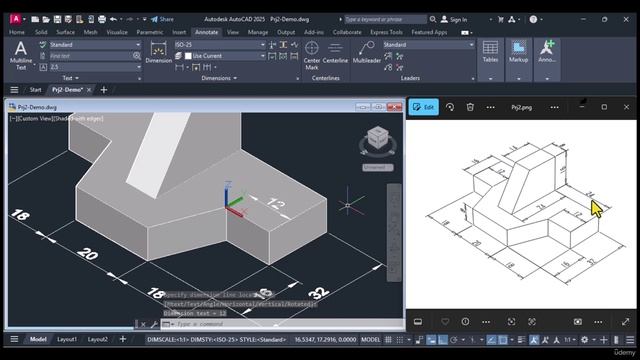640x360 pixels.
Task: Switch to the Visualize ribbon tab
Action: tap(117, 32)
